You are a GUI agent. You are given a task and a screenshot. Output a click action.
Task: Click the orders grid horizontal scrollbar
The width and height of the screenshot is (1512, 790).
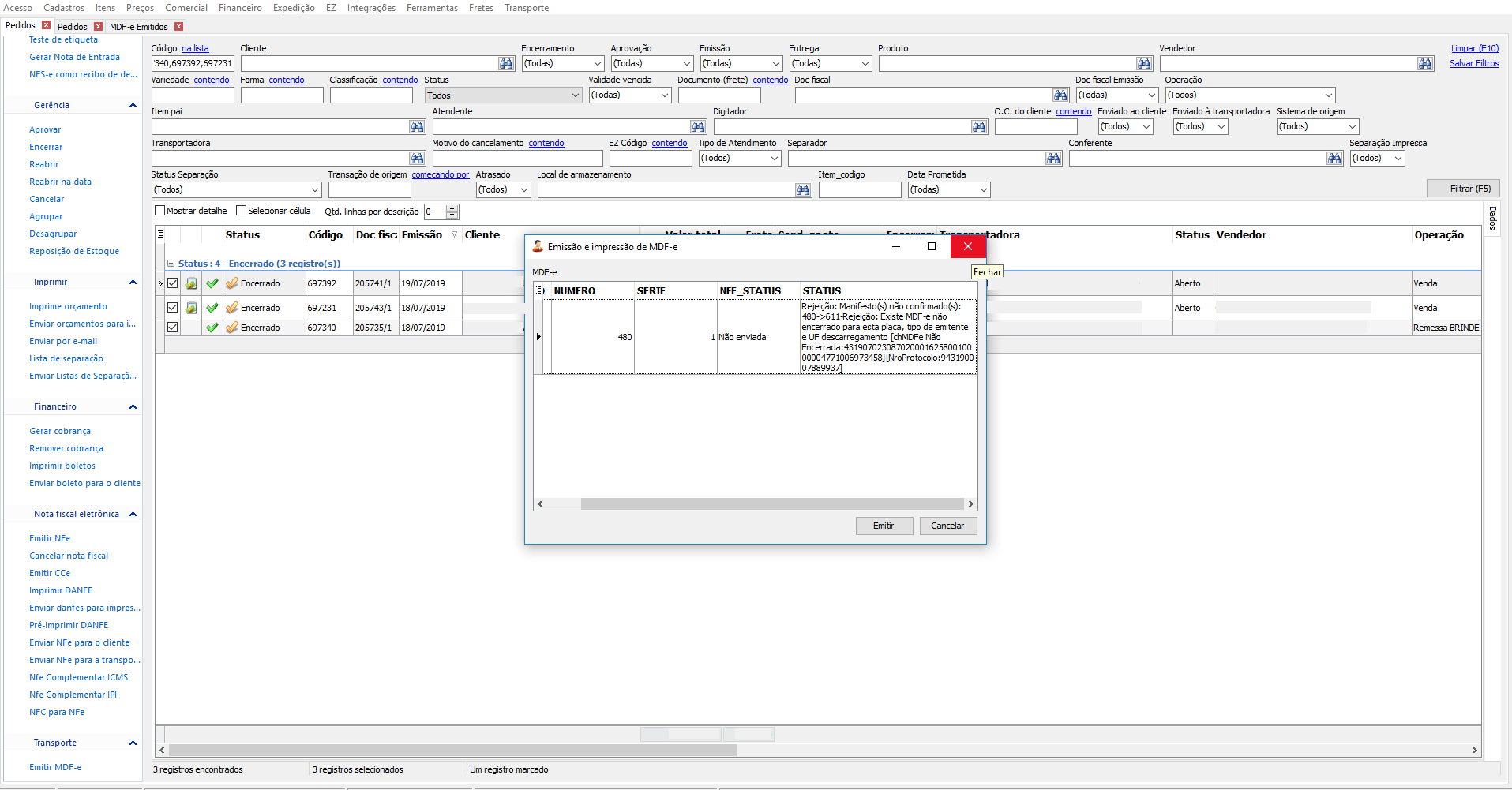(452, 750)
